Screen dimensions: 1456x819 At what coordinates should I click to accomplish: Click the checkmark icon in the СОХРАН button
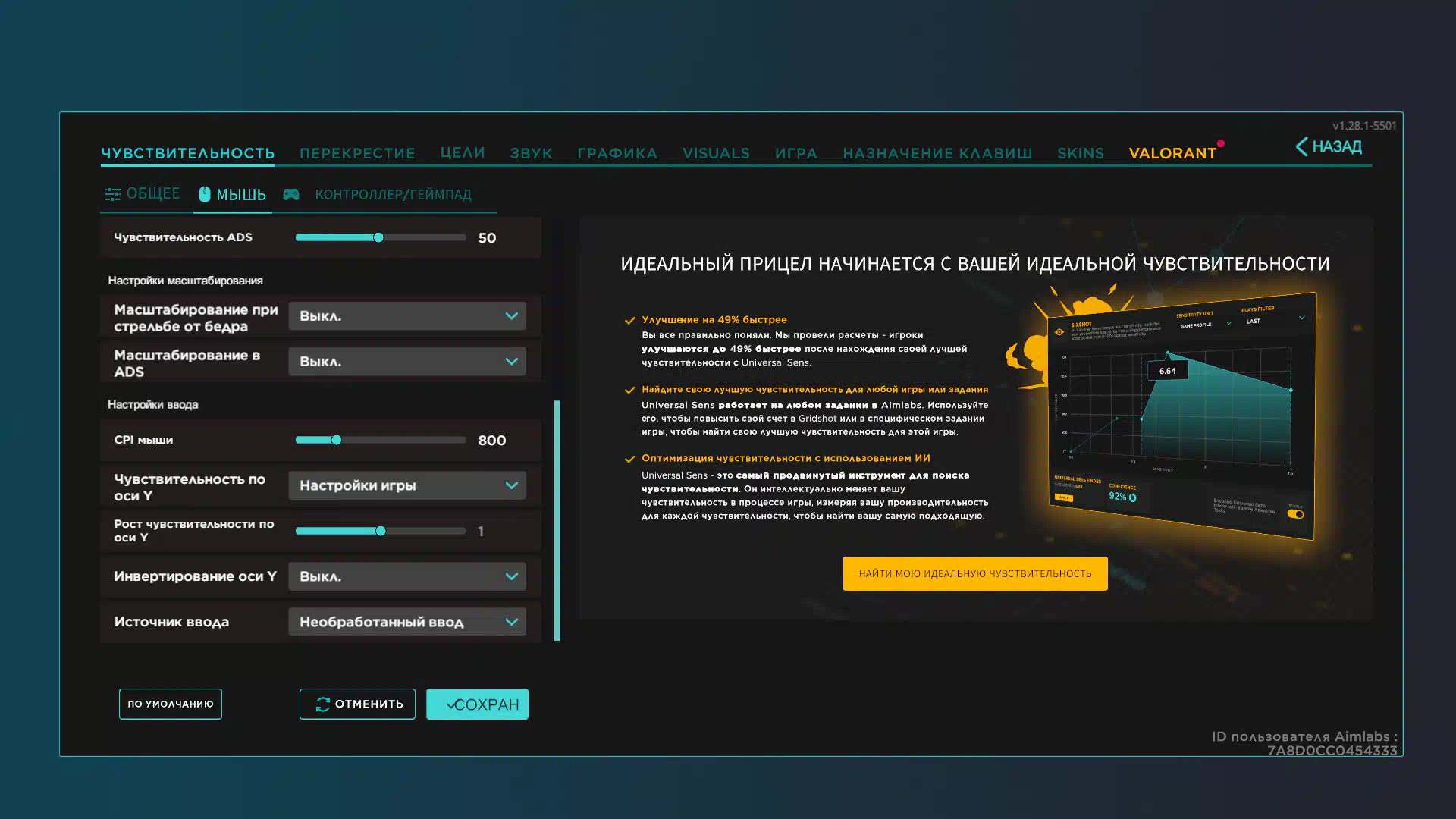[x=450, y=704]
